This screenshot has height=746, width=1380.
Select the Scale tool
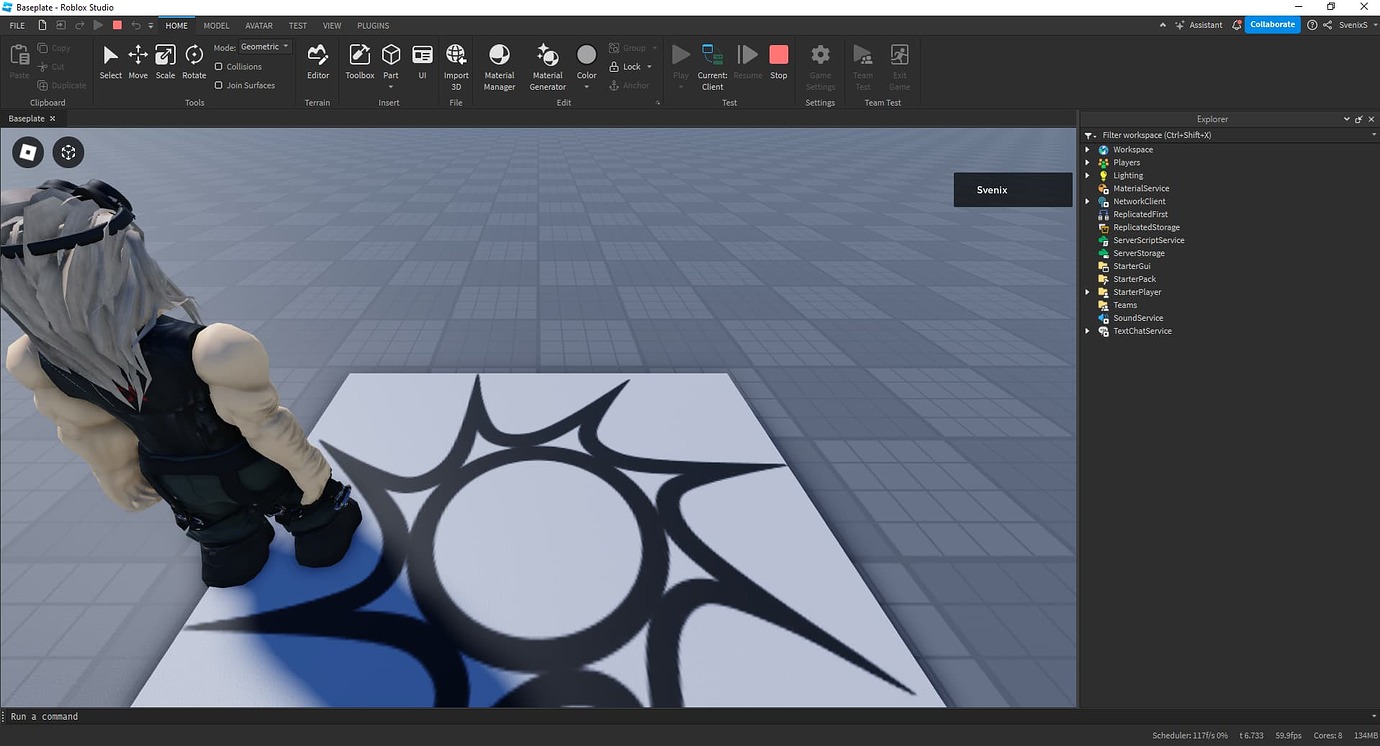click(165, 63)
